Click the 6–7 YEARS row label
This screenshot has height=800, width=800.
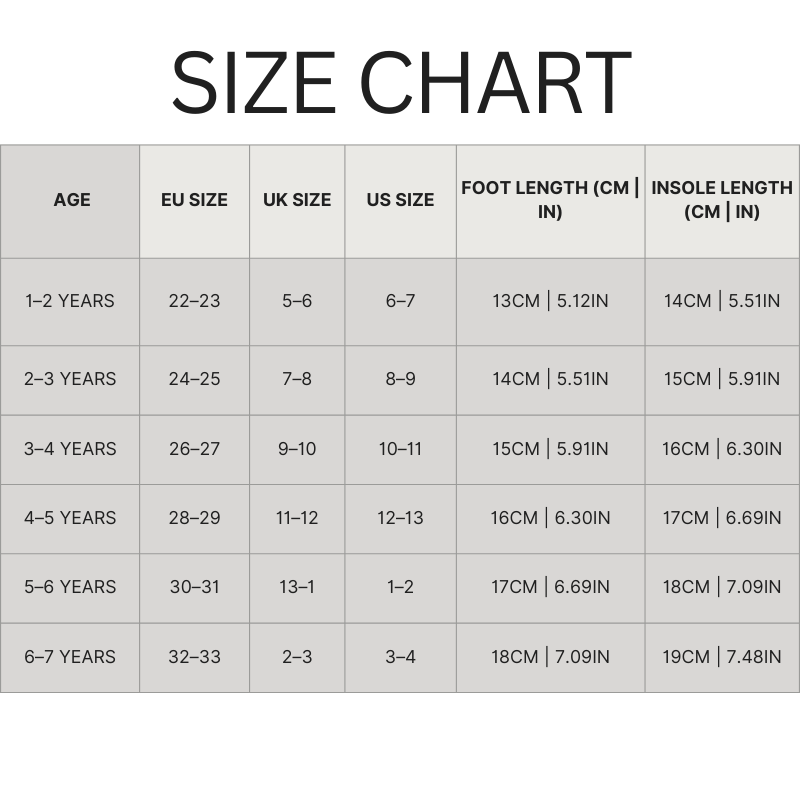(x=70, y=657)
